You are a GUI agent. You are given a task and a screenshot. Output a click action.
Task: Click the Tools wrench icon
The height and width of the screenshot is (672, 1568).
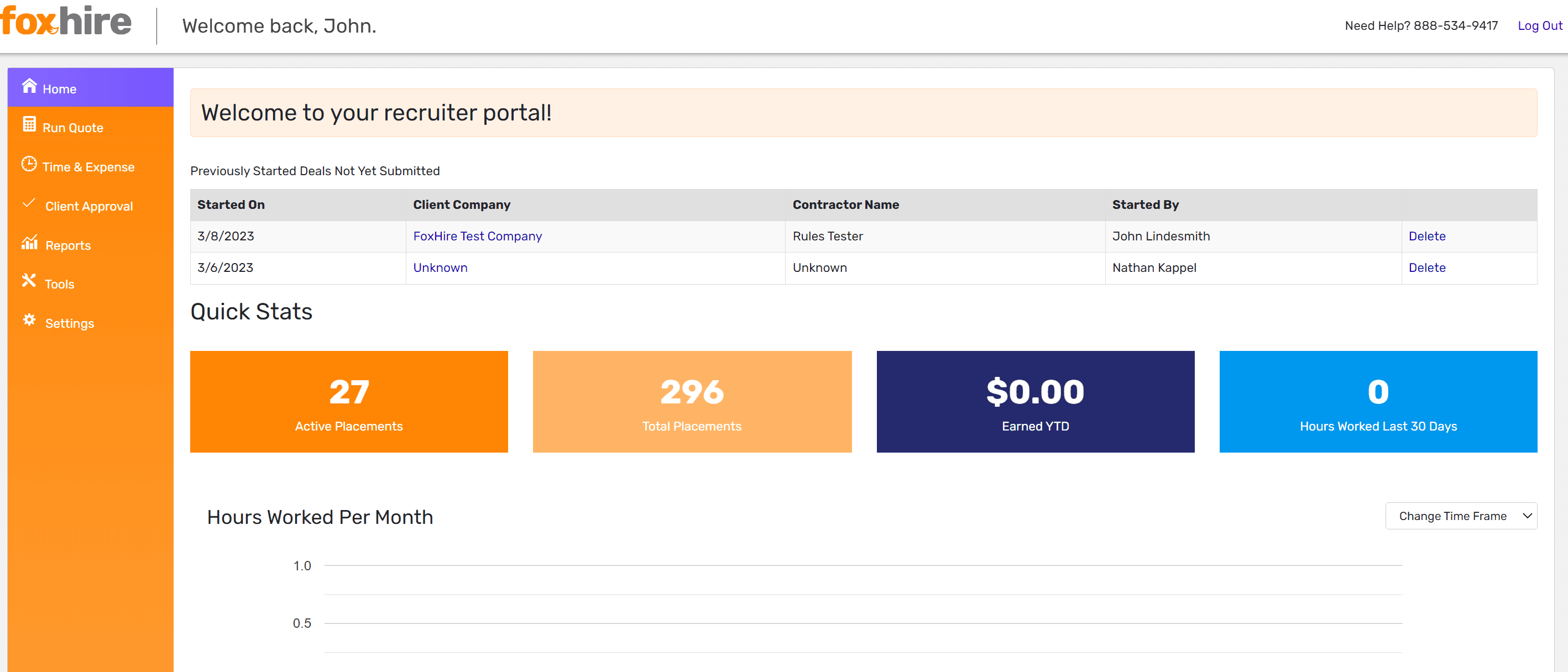[29, 281]
